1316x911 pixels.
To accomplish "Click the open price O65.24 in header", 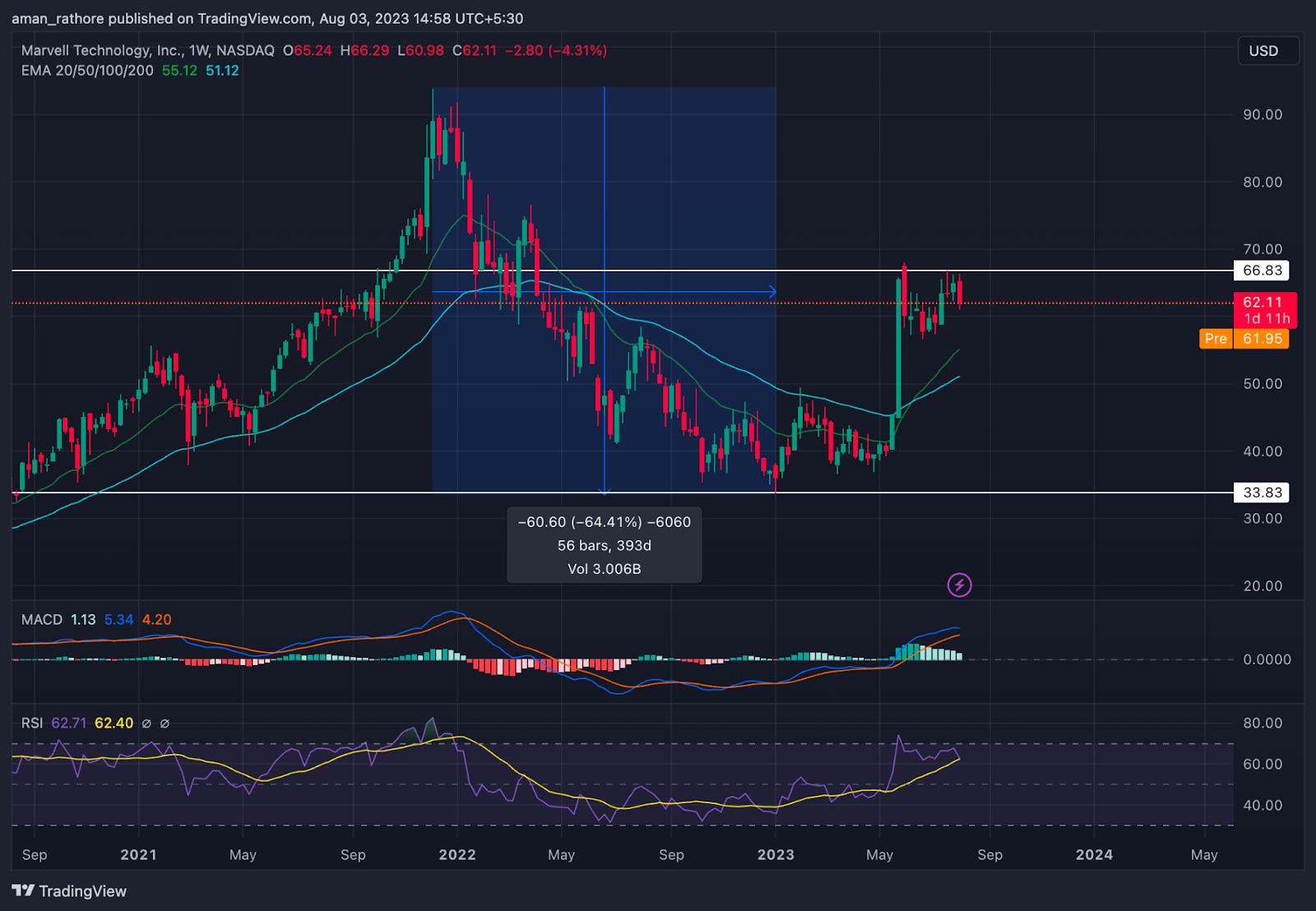I will tap(308, 50).
